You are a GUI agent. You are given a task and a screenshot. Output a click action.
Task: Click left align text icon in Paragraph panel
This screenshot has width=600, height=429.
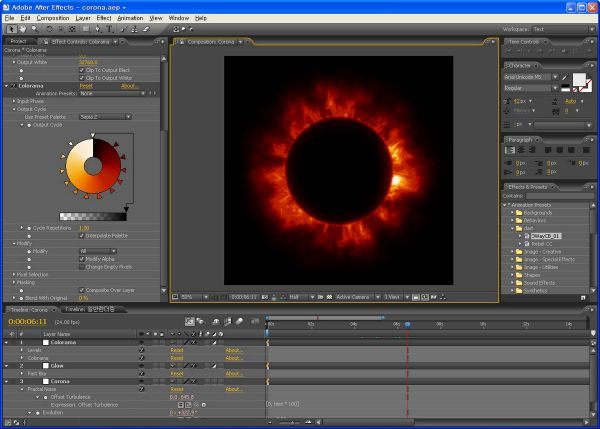(x=510, y=150)
